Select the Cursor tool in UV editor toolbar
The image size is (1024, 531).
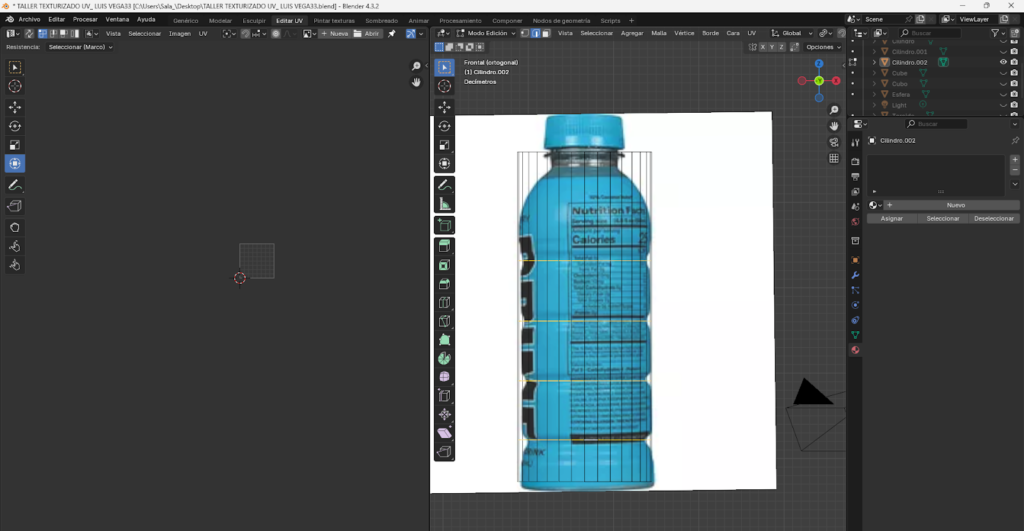[14, 86]
